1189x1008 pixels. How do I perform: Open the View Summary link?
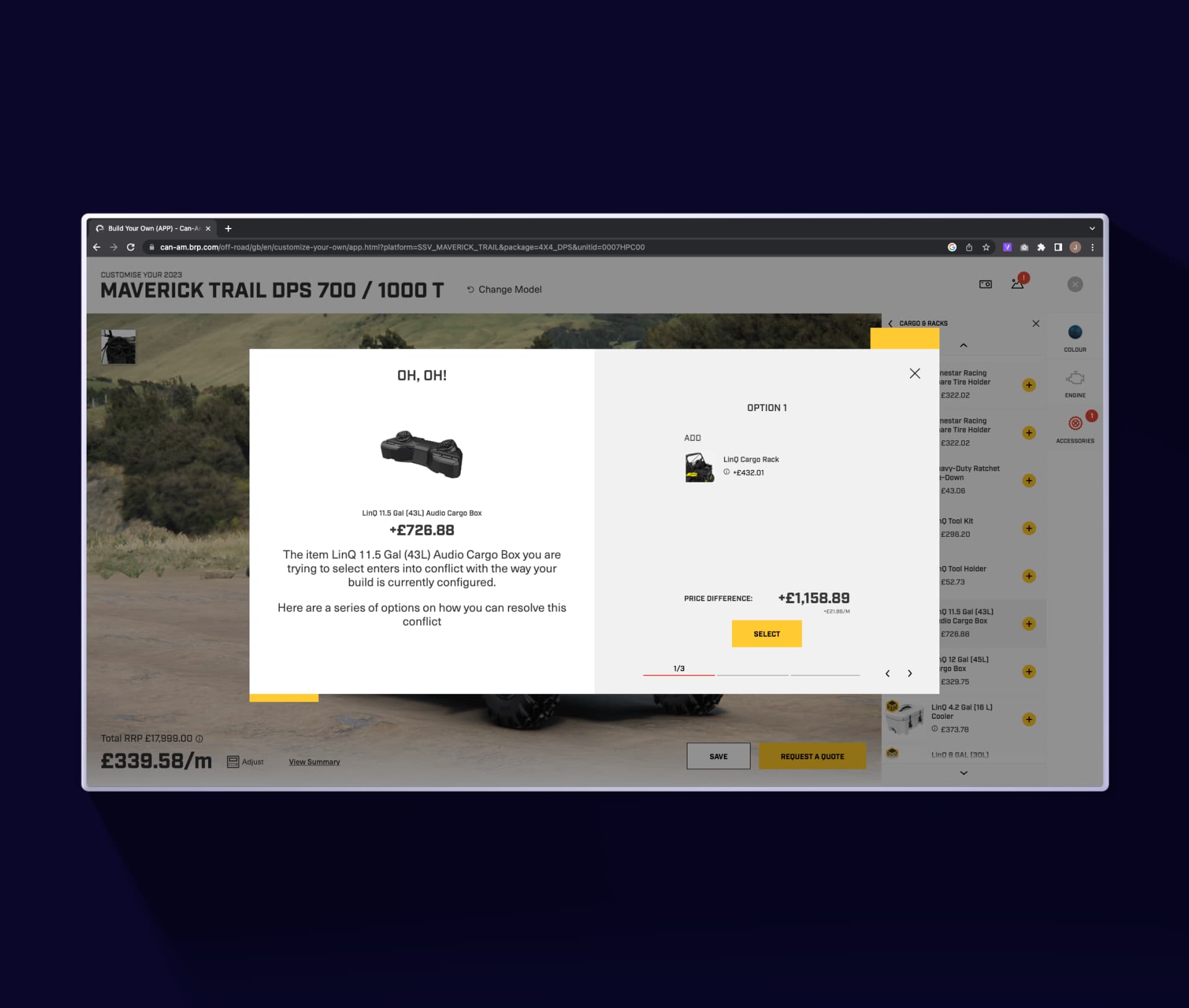[x=314, y=762]
